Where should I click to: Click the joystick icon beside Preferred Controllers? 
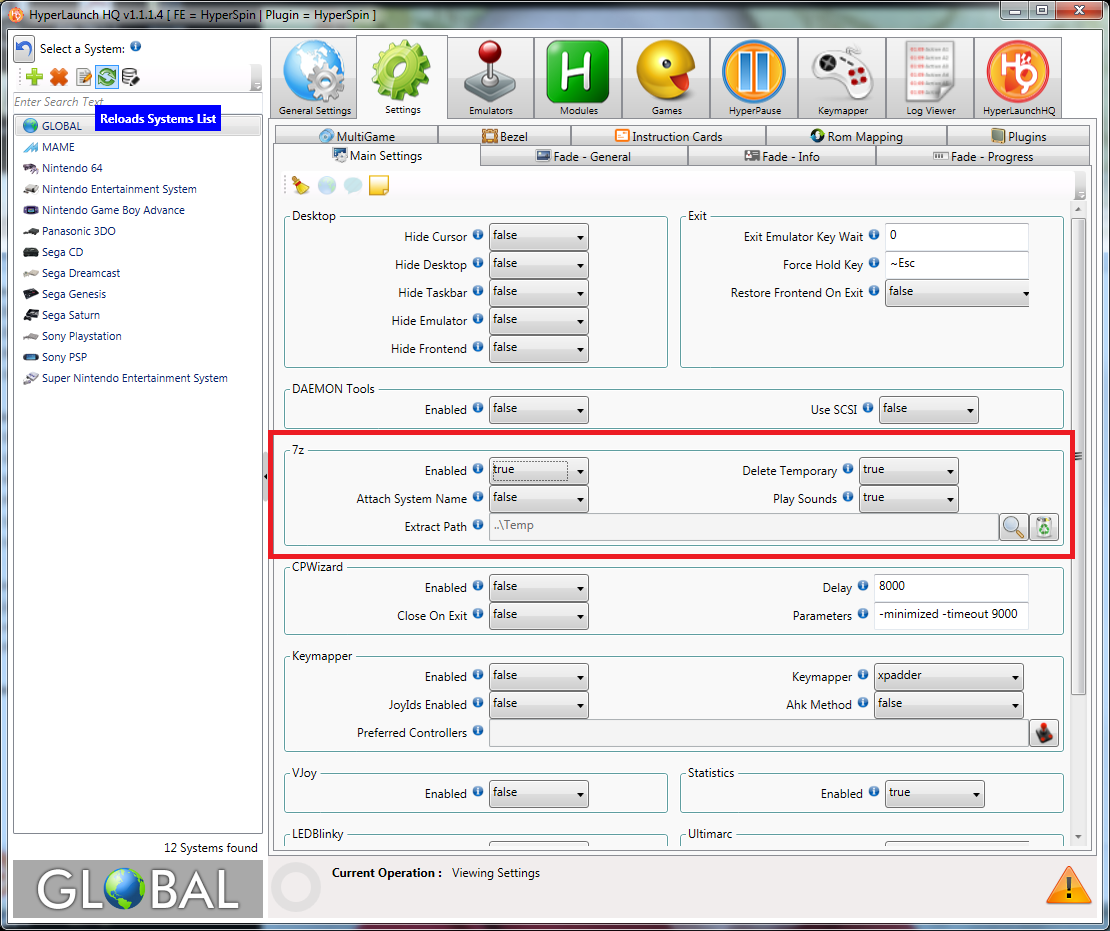[1043, 733]
